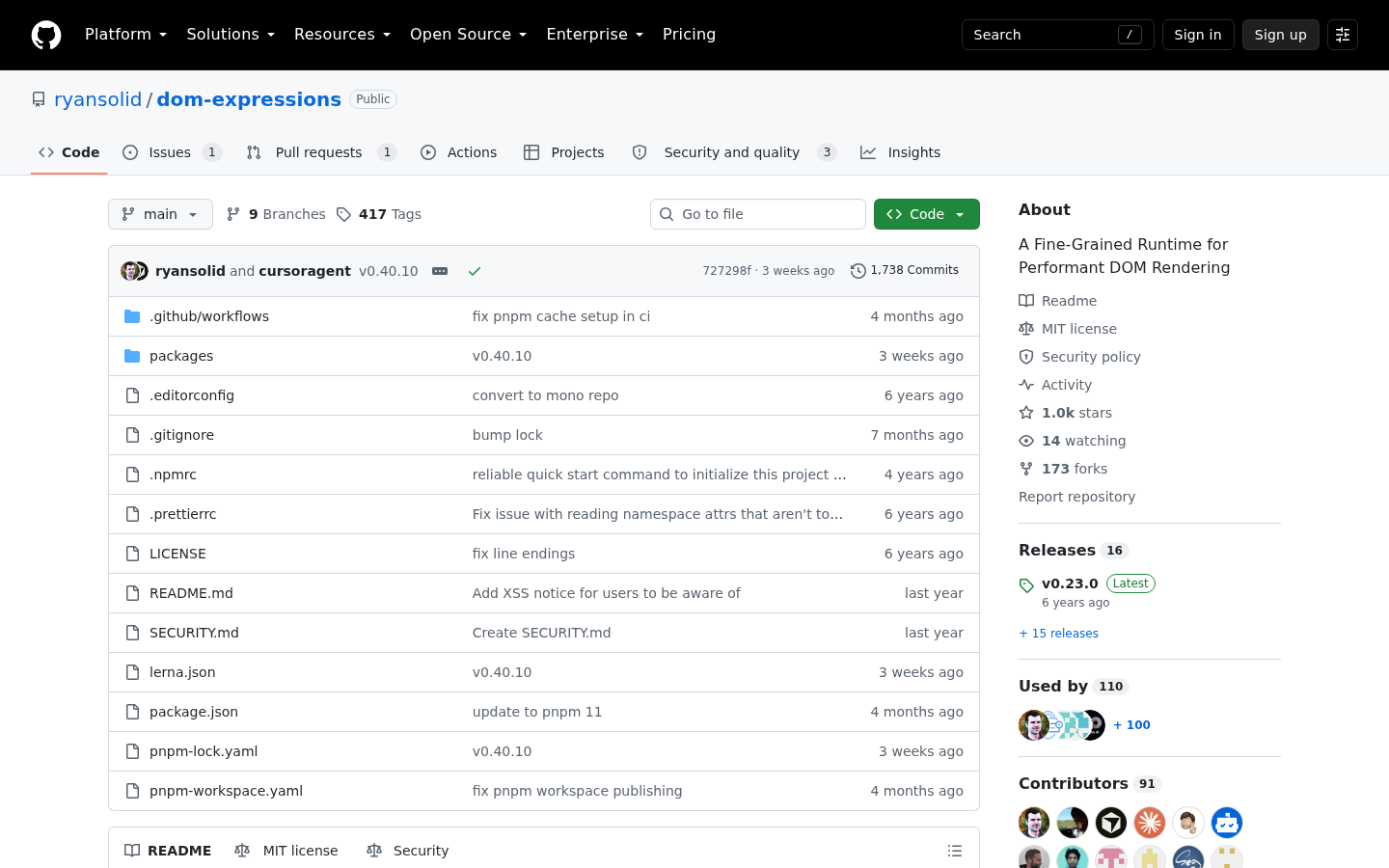Open the packages folder icon
Viewport: 1389px width, 868px height.
tap(132, 356)
